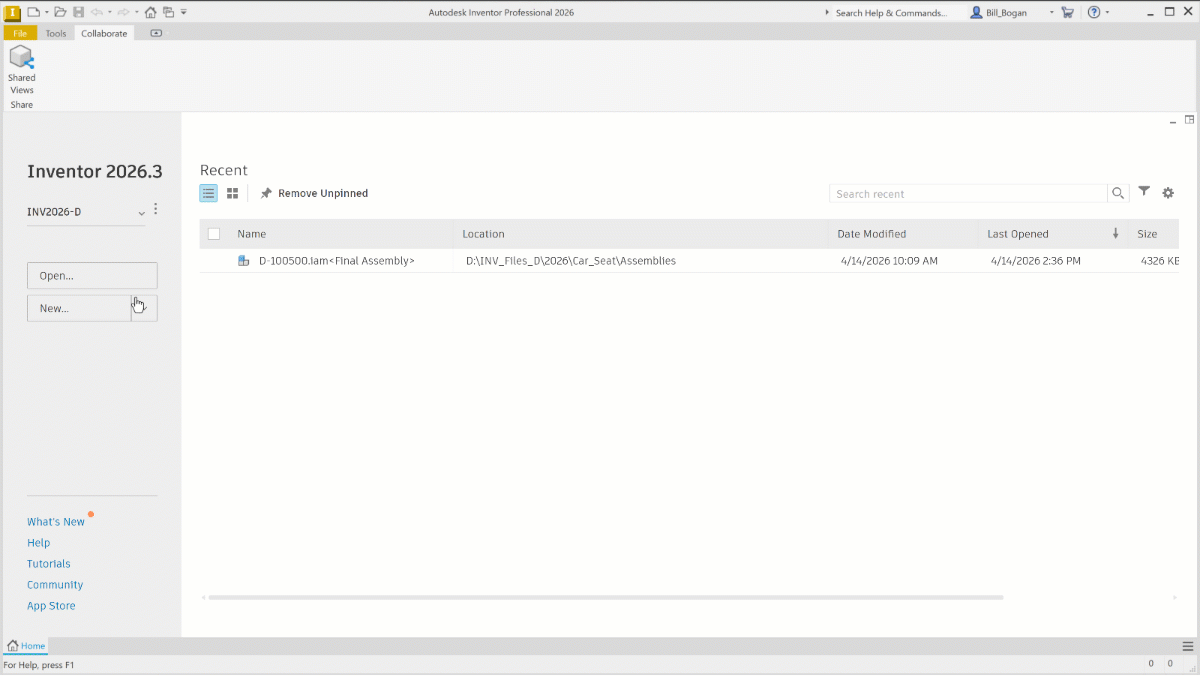Click Remove Unpinned
Image resolution: width=1200 pixels, height=676 pixels.
click(314, 193)
